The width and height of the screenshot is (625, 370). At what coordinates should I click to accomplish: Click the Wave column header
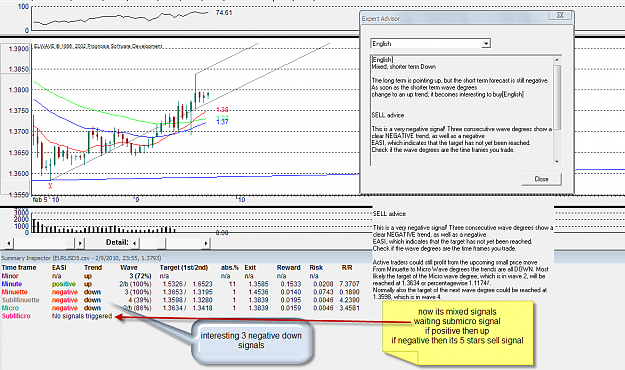click(129, 268)
